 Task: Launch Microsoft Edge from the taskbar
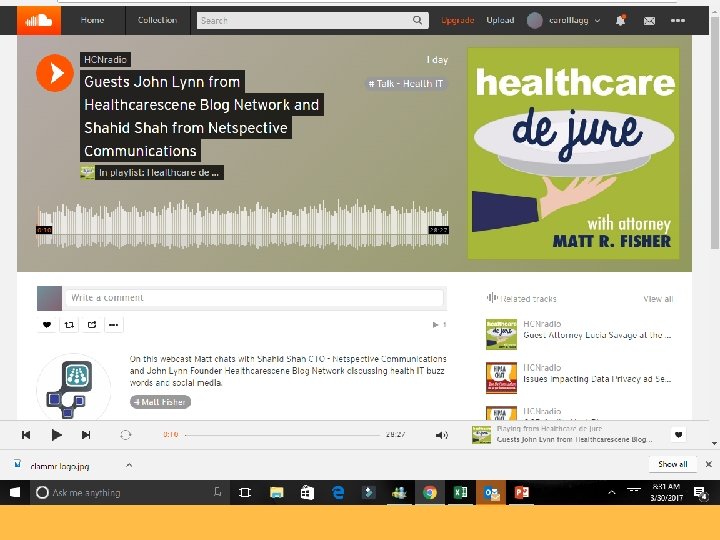coord(338,492)
